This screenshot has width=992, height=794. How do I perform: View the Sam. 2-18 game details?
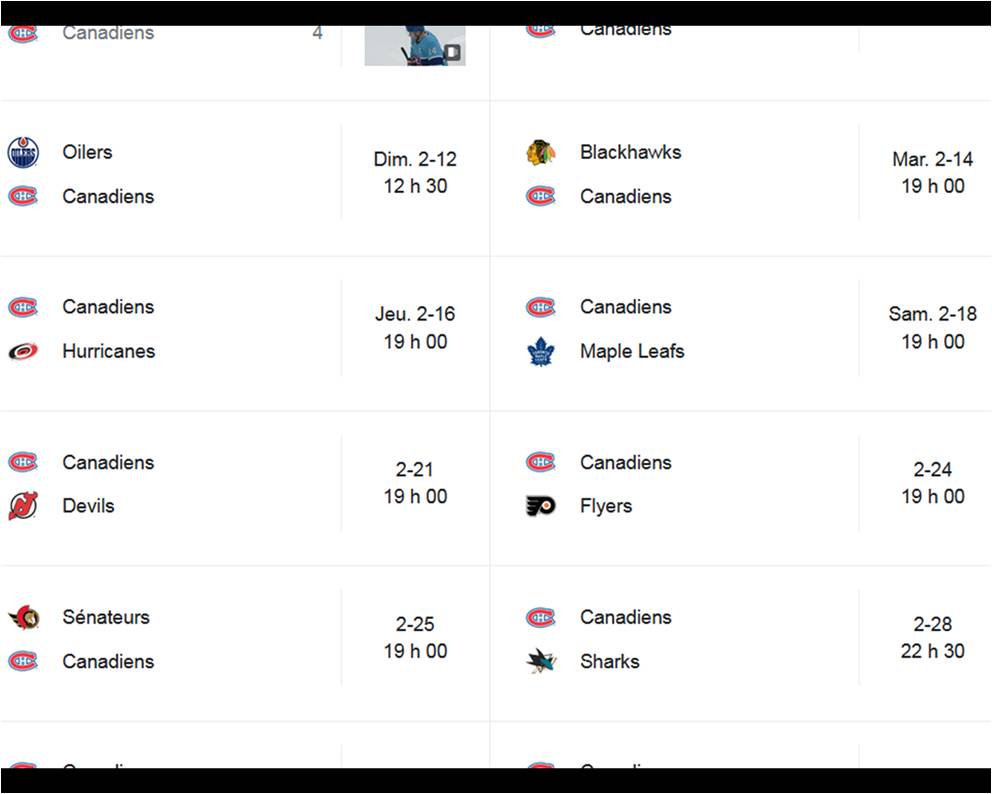[932, 327]
